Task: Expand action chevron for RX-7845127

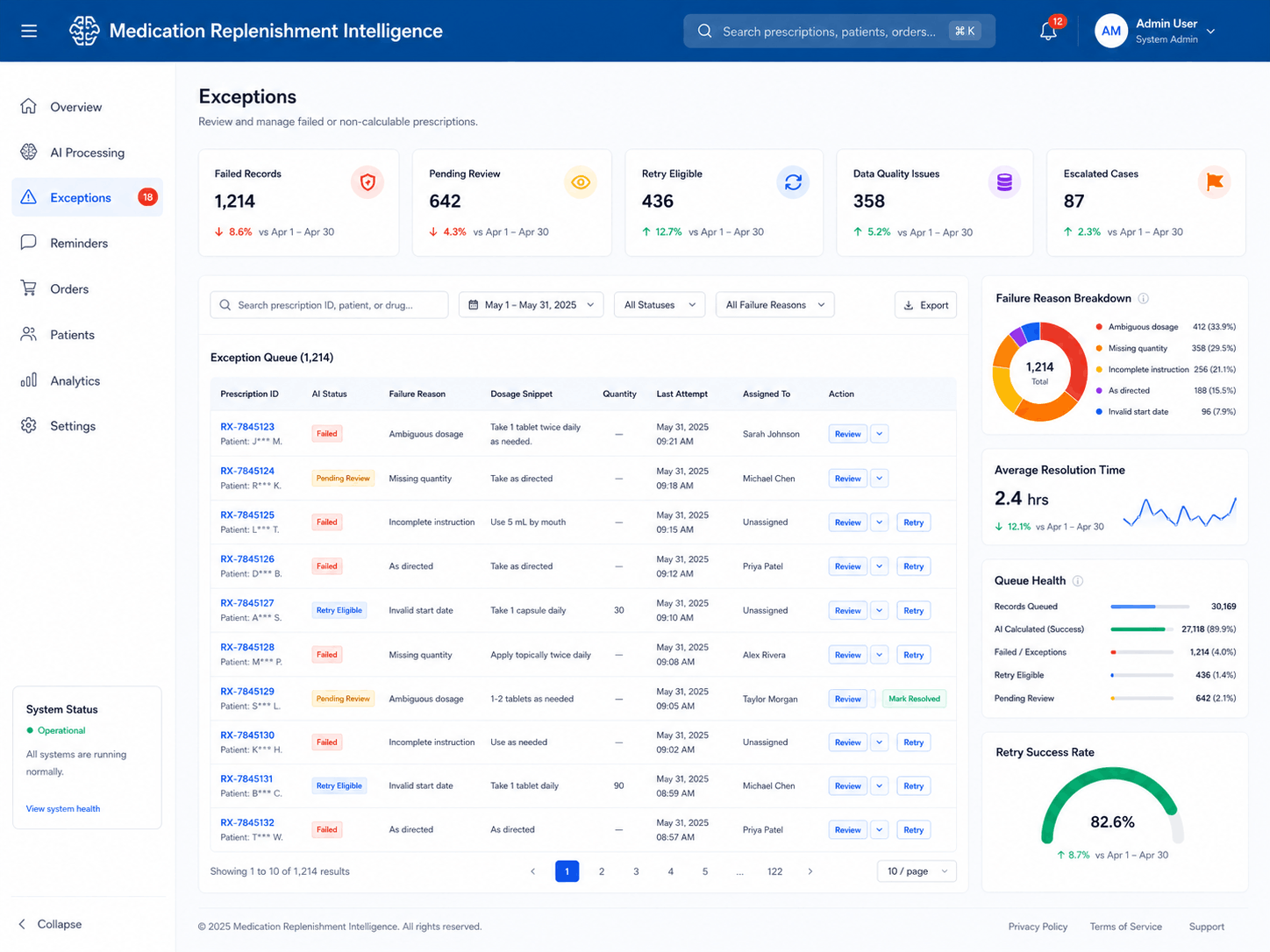Action: 880,610
